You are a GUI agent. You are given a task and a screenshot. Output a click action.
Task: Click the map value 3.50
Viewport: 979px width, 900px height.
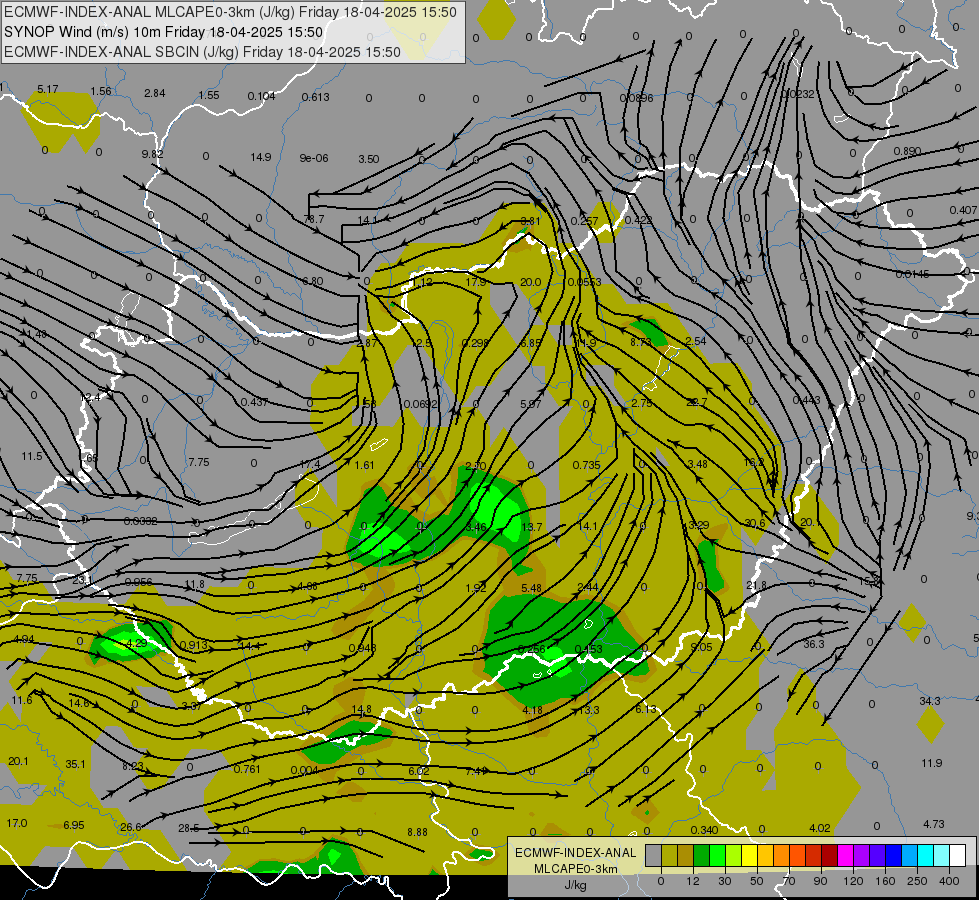(368, 159)
